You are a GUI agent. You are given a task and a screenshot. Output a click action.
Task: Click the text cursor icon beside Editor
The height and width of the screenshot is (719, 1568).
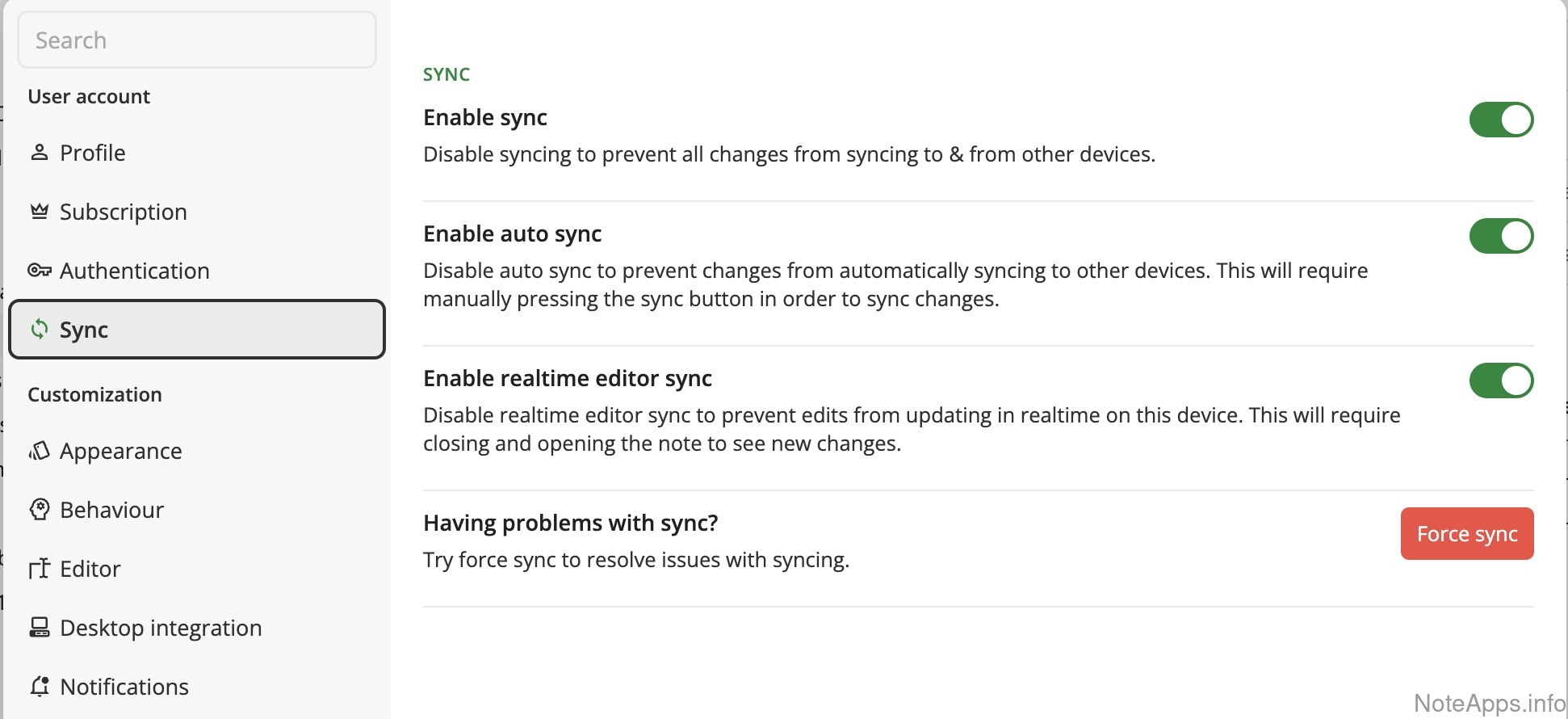pos(39,569)
